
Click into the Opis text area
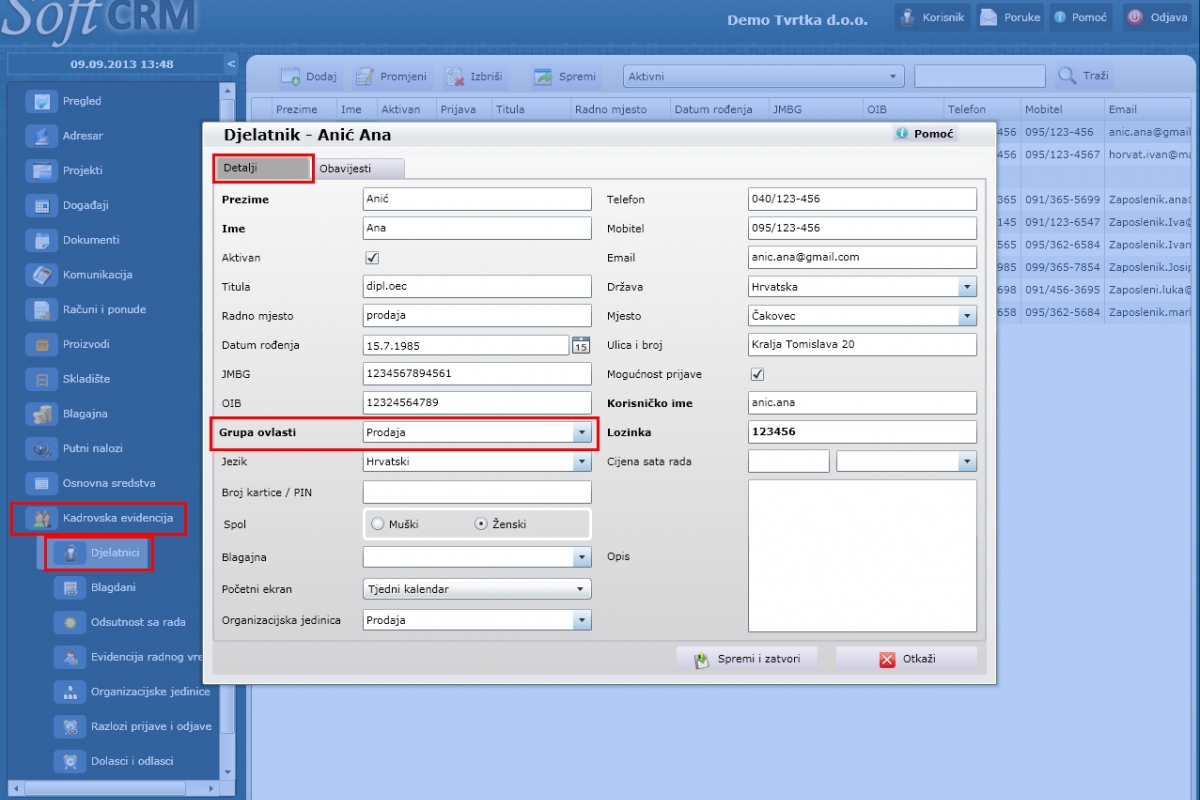862,556
